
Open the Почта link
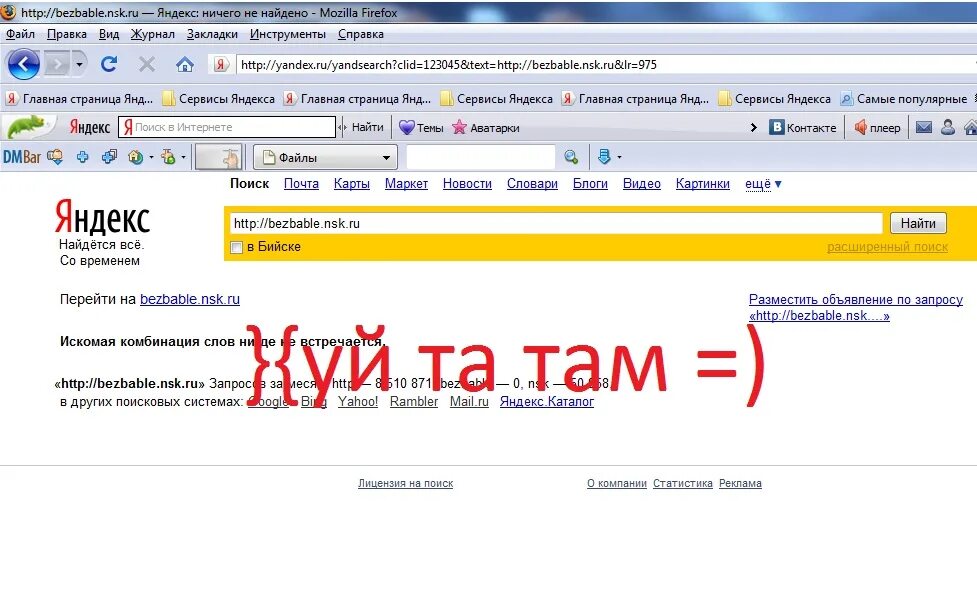[301, 184]
